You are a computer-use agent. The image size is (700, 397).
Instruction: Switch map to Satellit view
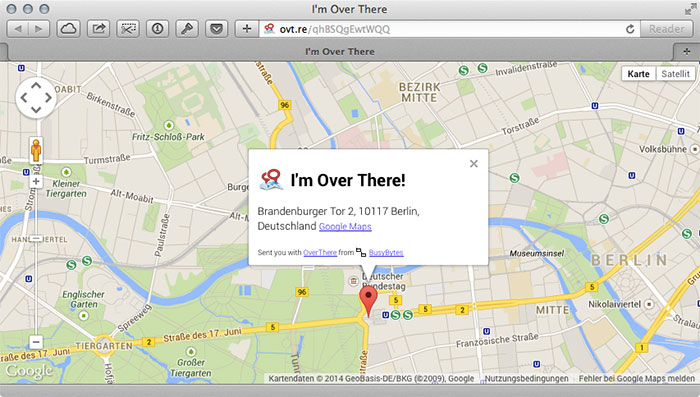[675, 74]
